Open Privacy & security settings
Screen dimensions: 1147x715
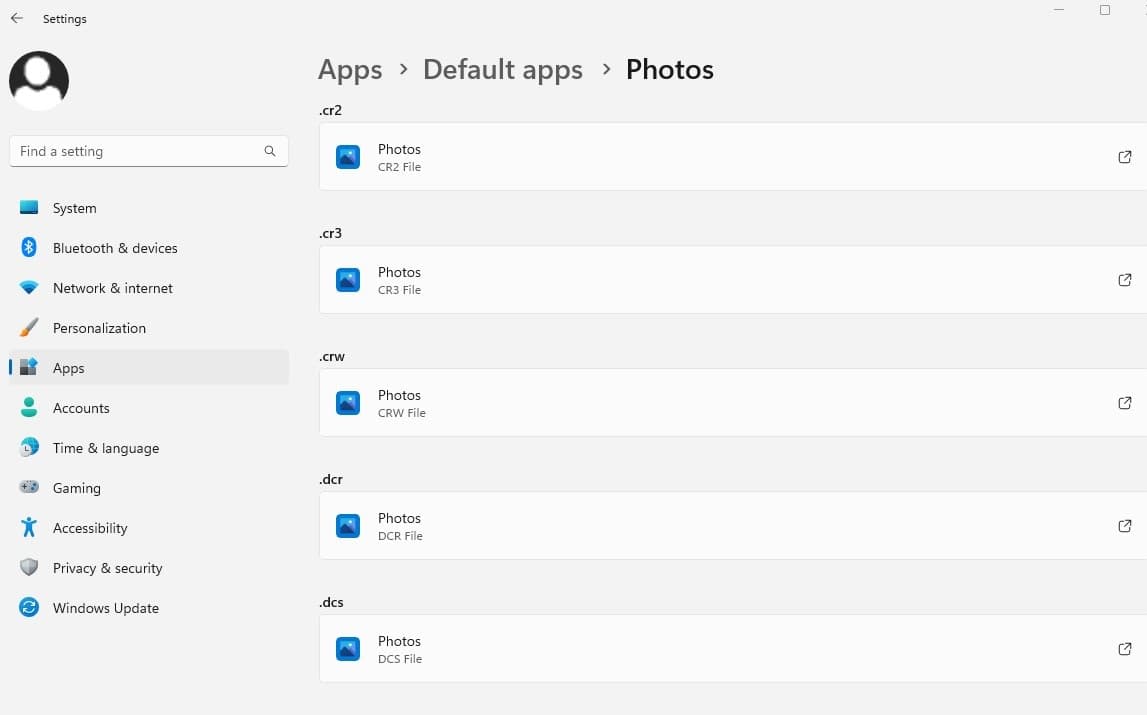click(x=108, y=568)
